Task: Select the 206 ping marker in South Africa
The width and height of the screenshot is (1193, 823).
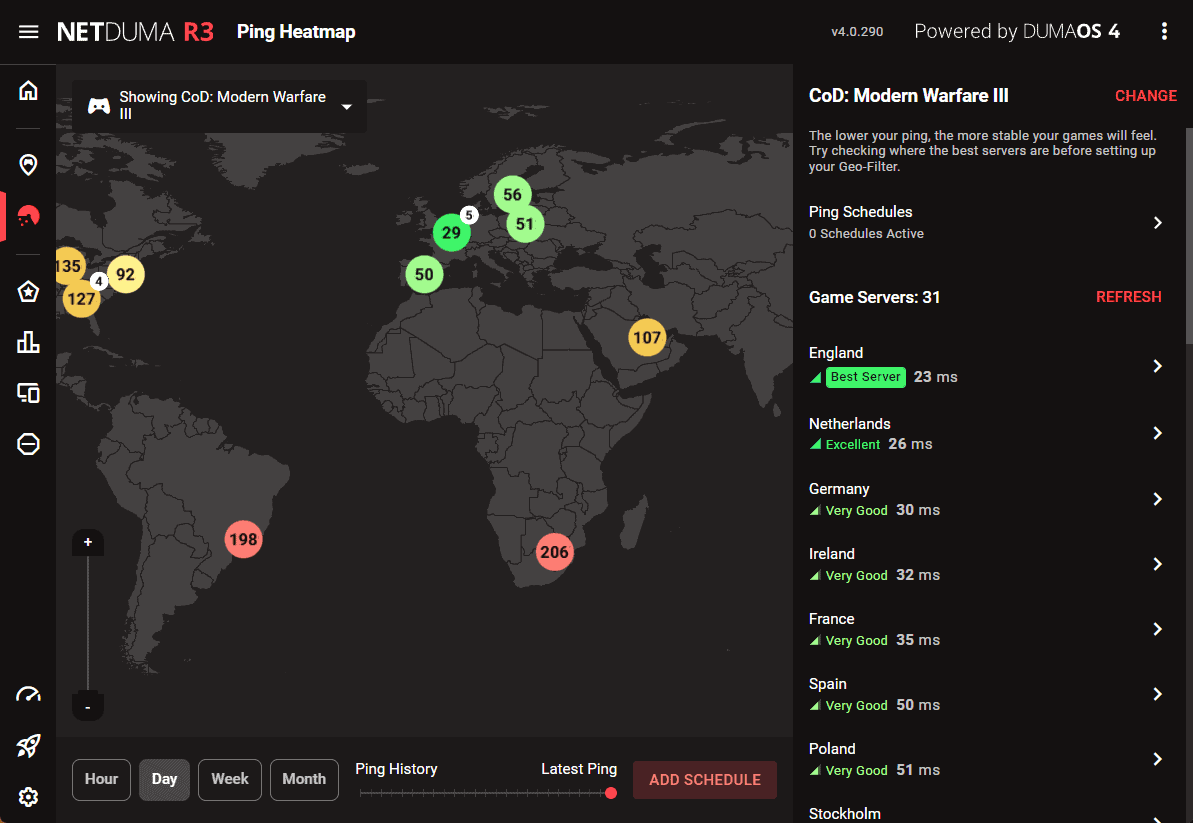Action: pyautogui.click(x=553, y=552)
